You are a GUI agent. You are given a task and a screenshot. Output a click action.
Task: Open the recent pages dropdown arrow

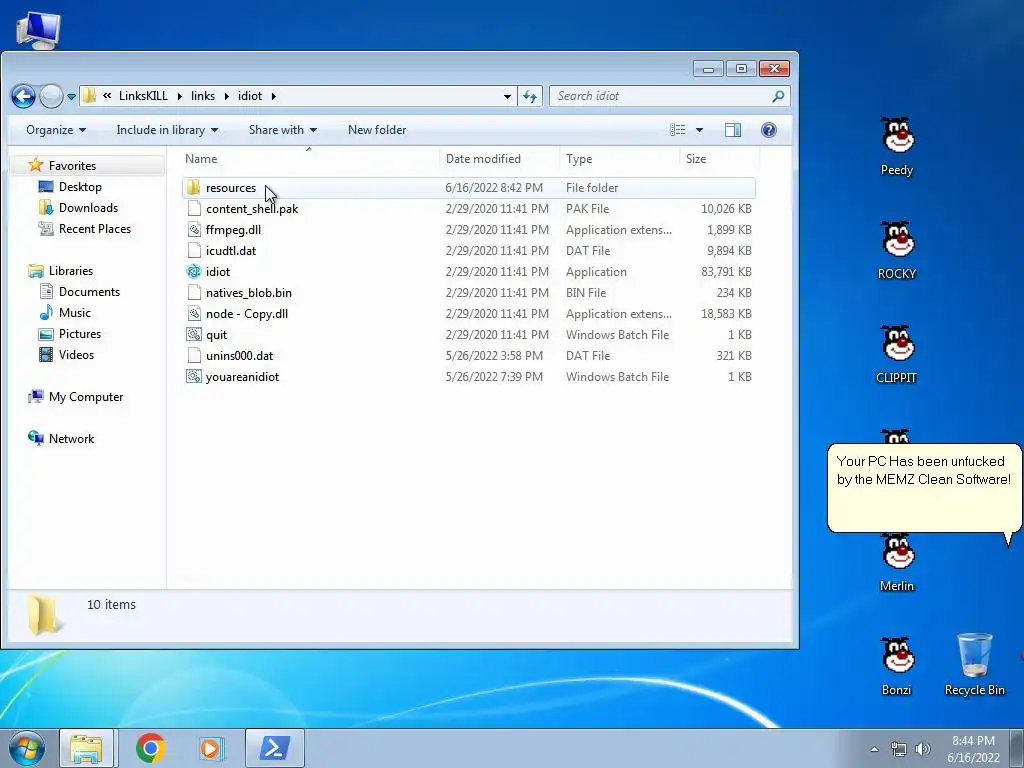71,97
